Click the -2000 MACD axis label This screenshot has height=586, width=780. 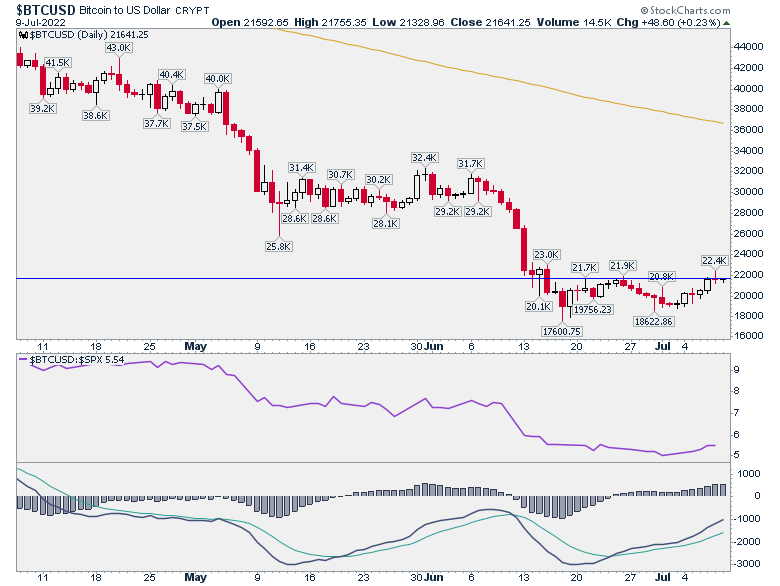tap(747, 541)
